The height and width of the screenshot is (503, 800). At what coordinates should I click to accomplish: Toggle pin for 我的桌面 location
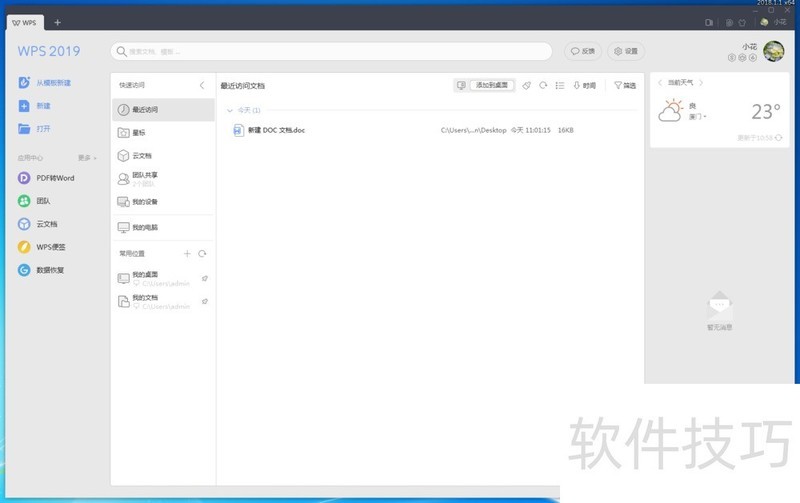pyautogui.click(x=205, y=279)
